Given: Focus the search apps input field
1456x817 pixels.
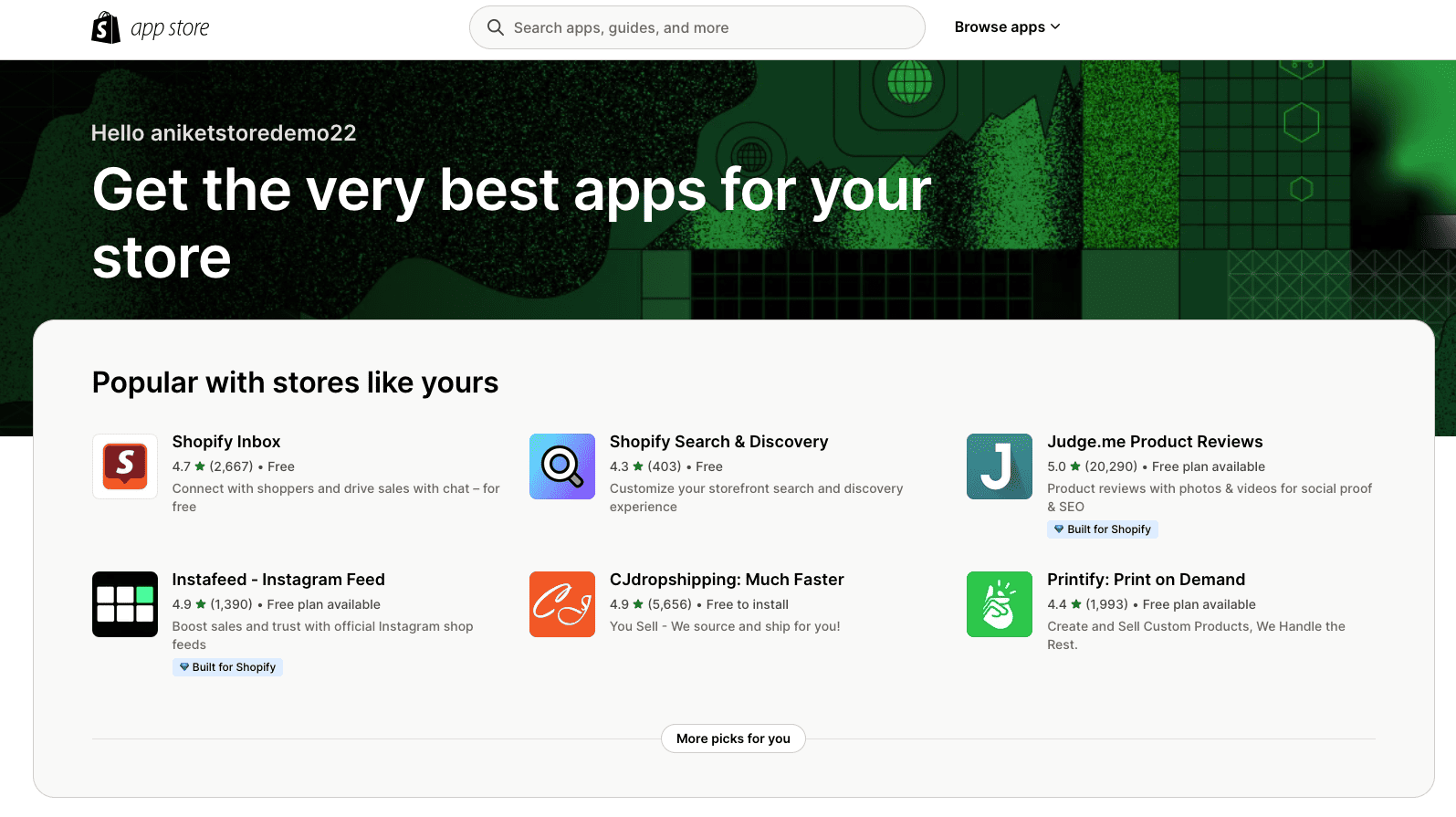Looking at the screenshot, I should click(x=697, y=27).
